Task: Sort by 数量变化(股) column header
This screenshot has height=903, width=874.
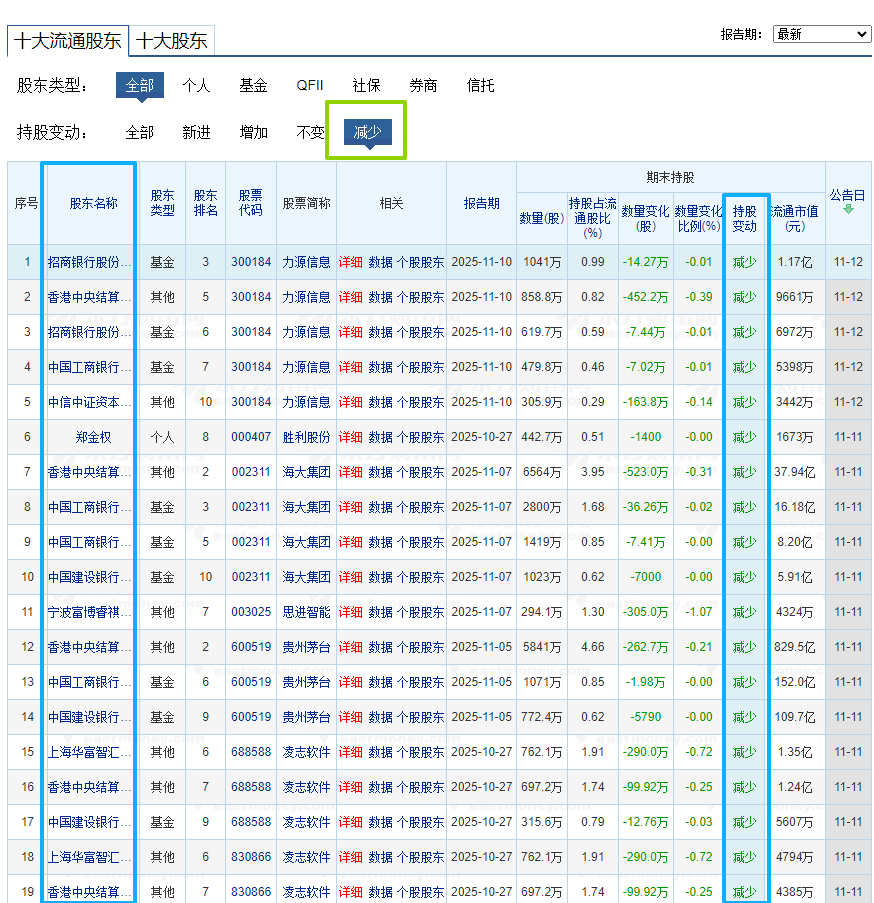Action: click(x=645, y=219)
